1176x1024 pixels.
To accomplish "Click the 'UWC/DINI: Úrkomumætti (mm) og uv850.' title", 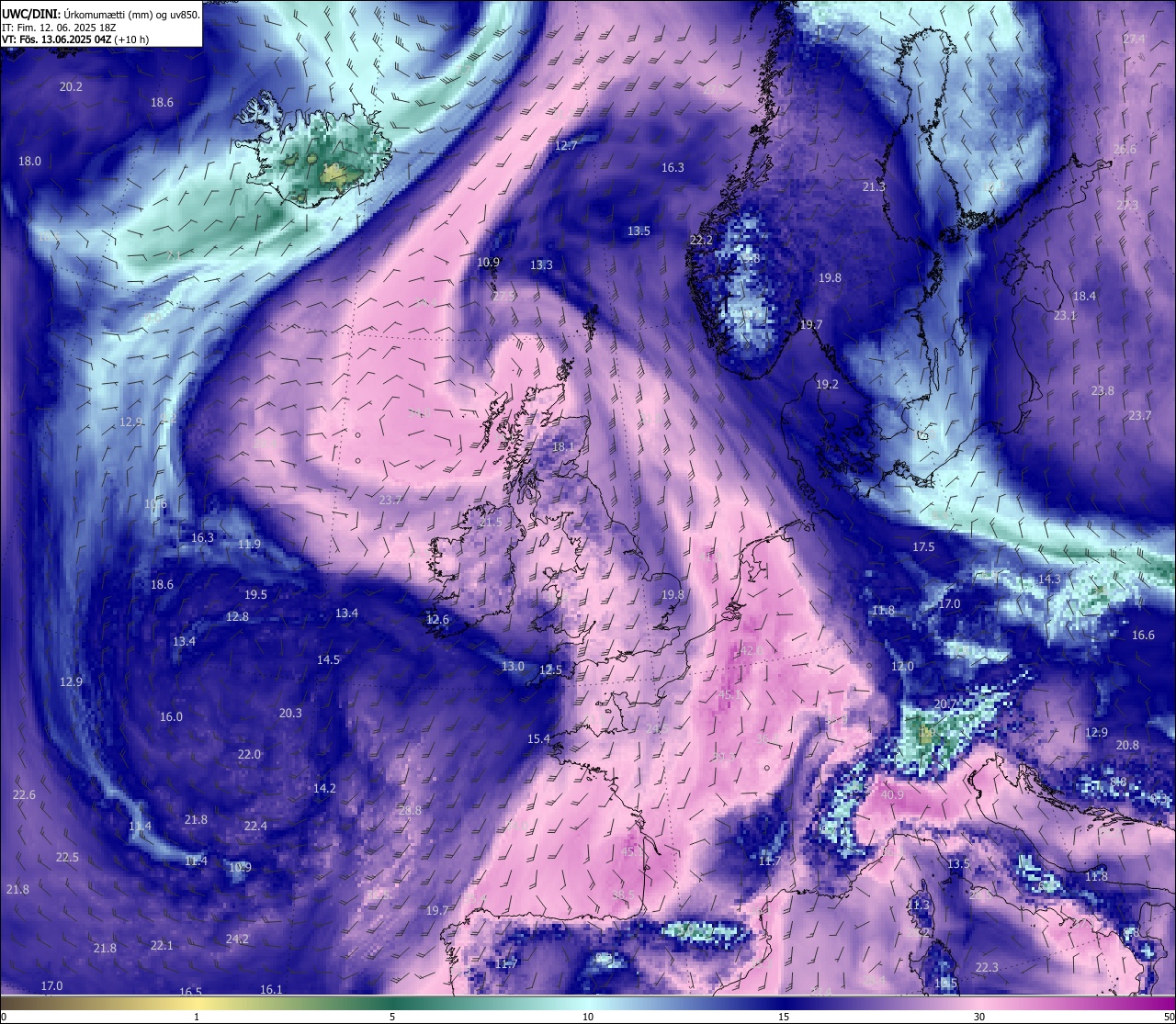I will pos(100,15).
